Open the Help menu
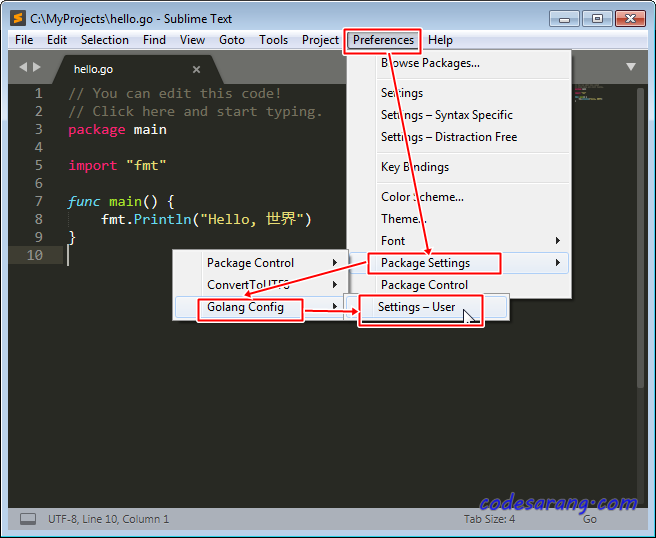 (x=440, y=40)
